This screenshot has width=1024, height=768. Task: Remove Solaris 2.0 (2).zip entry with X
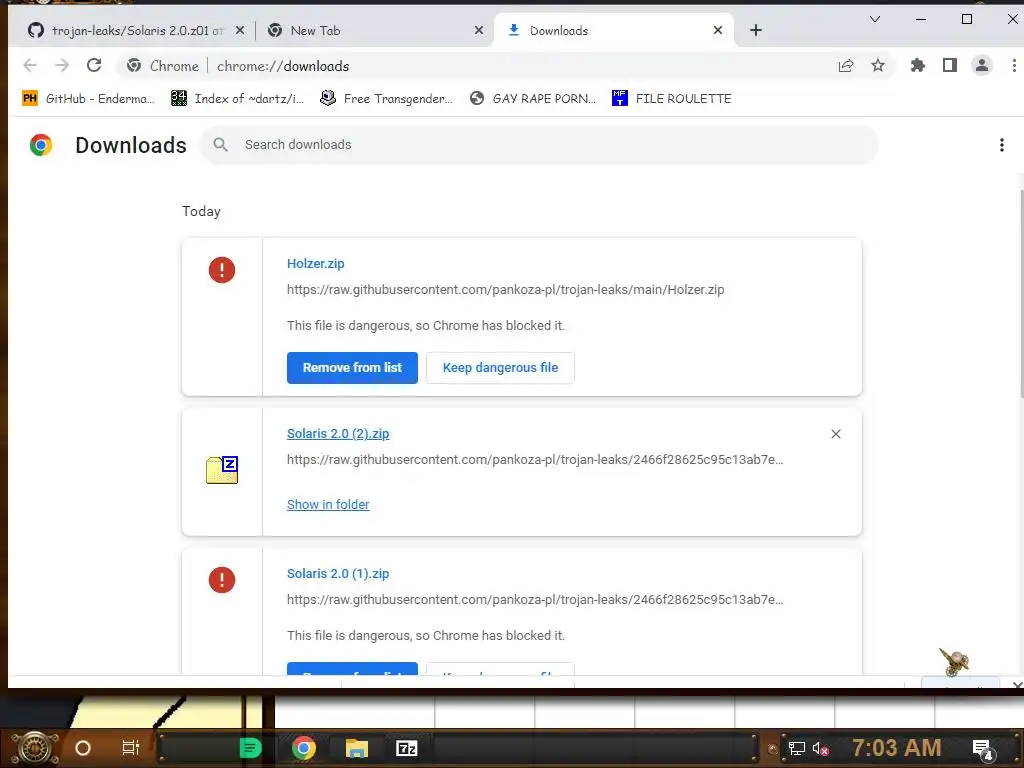click(x=835, y=434)
